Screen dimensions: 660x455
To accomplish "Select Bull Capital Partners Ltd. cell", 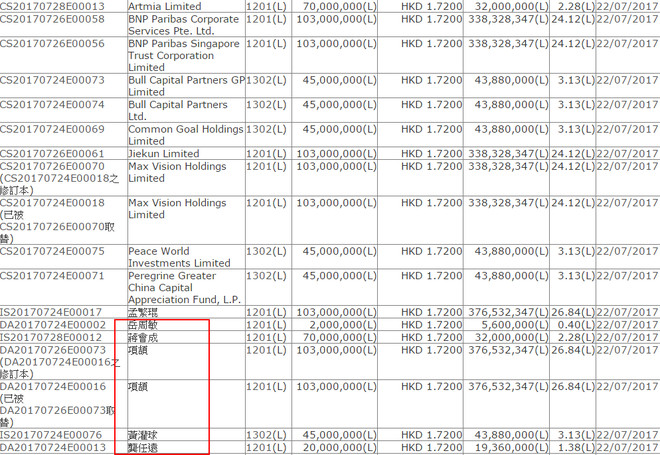I will click(178, 110).
